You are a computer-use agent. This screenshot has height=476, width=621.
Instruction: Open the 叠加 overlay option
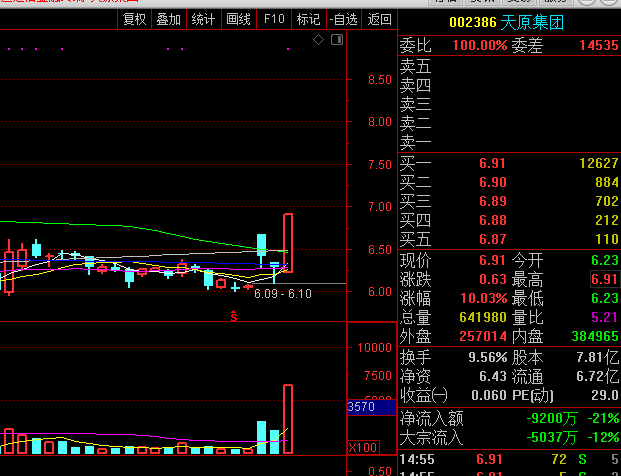click(x=169, y=19)
